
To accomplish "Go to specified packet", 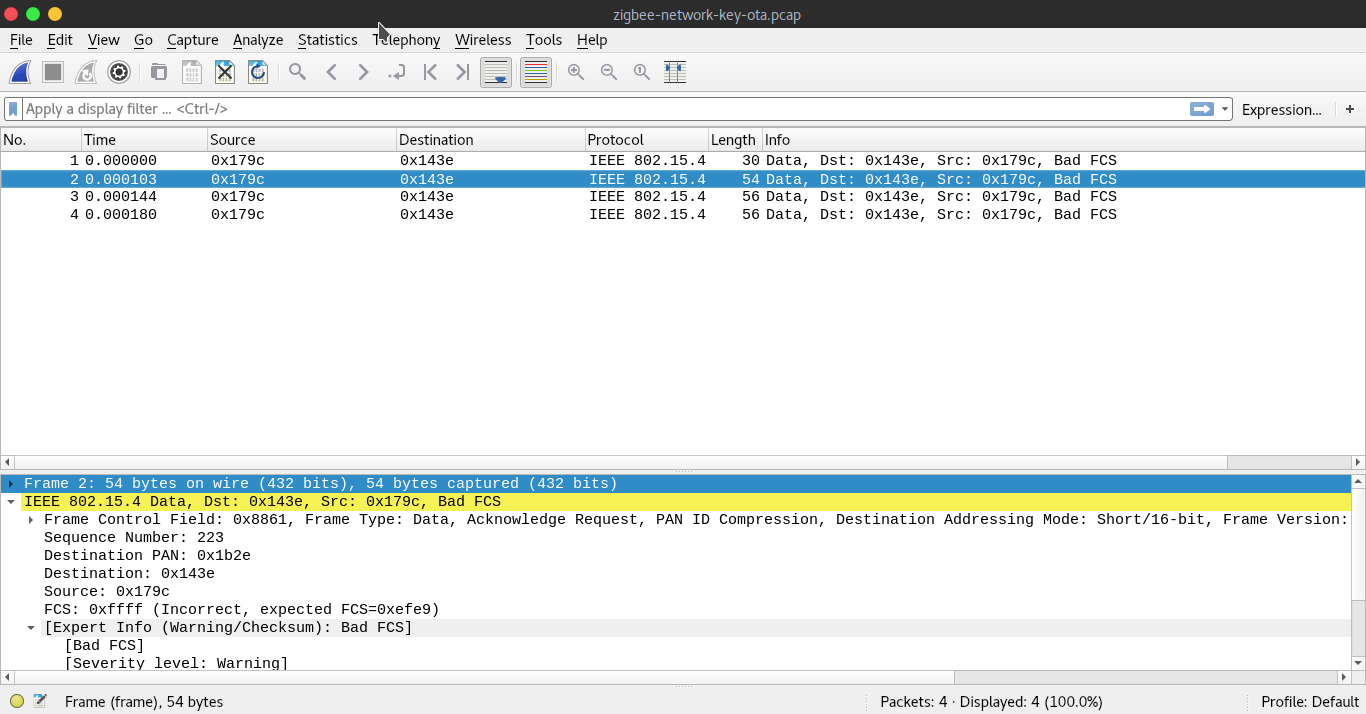I will click(397, 72).
